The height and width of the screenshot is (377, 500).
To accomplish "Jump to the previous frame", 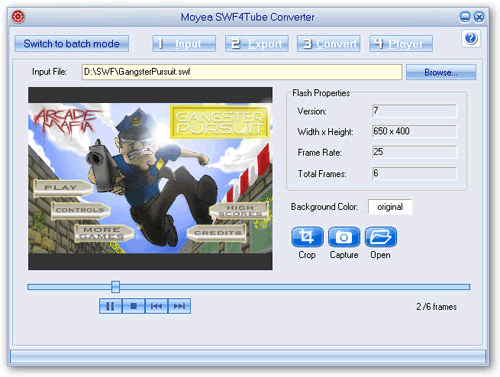I will pos(156,306).
